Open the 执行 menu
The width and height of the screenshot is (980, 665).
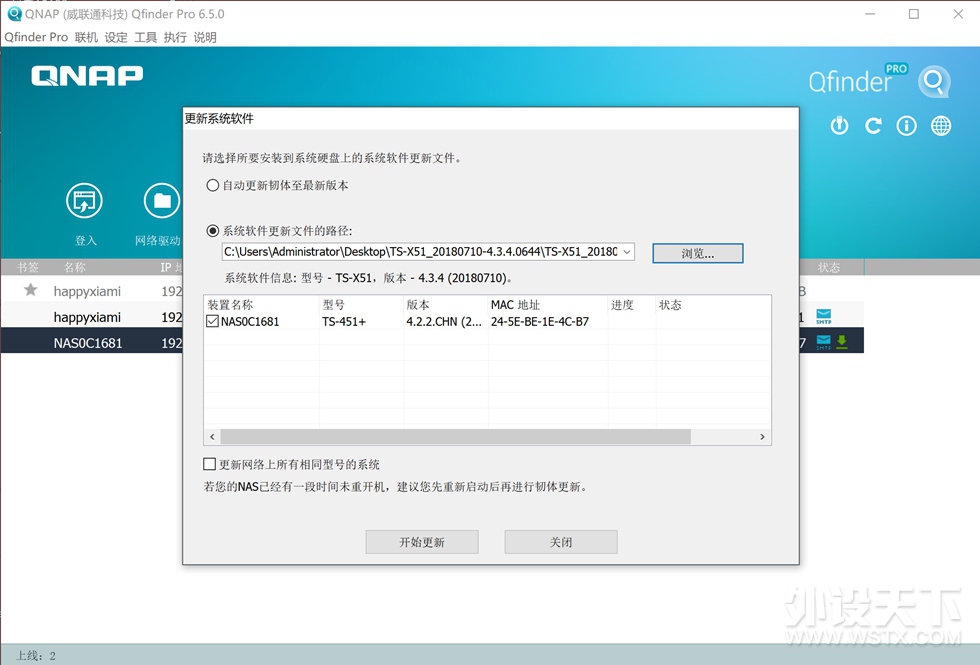click(x=175, y=37)
